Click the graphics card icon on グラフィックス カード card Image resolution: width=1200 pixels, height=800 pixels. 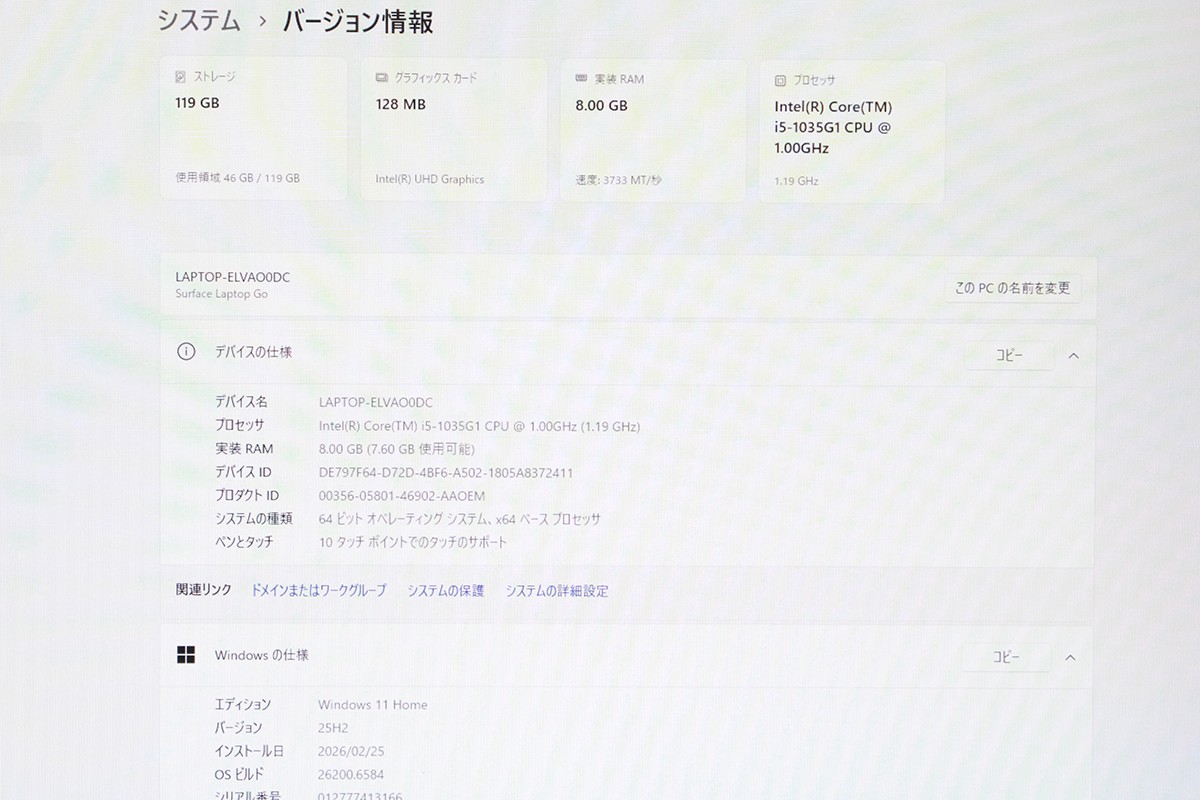click(x=380, y=76)
